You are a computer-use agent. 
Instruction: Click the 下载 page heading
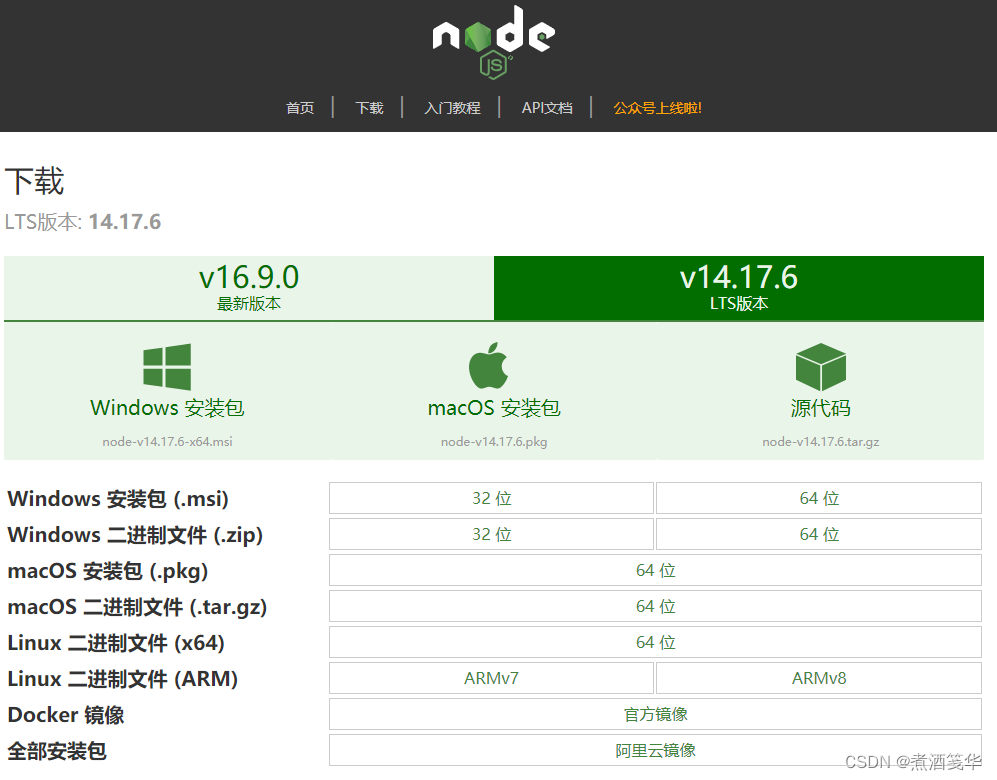coord(34,181)
